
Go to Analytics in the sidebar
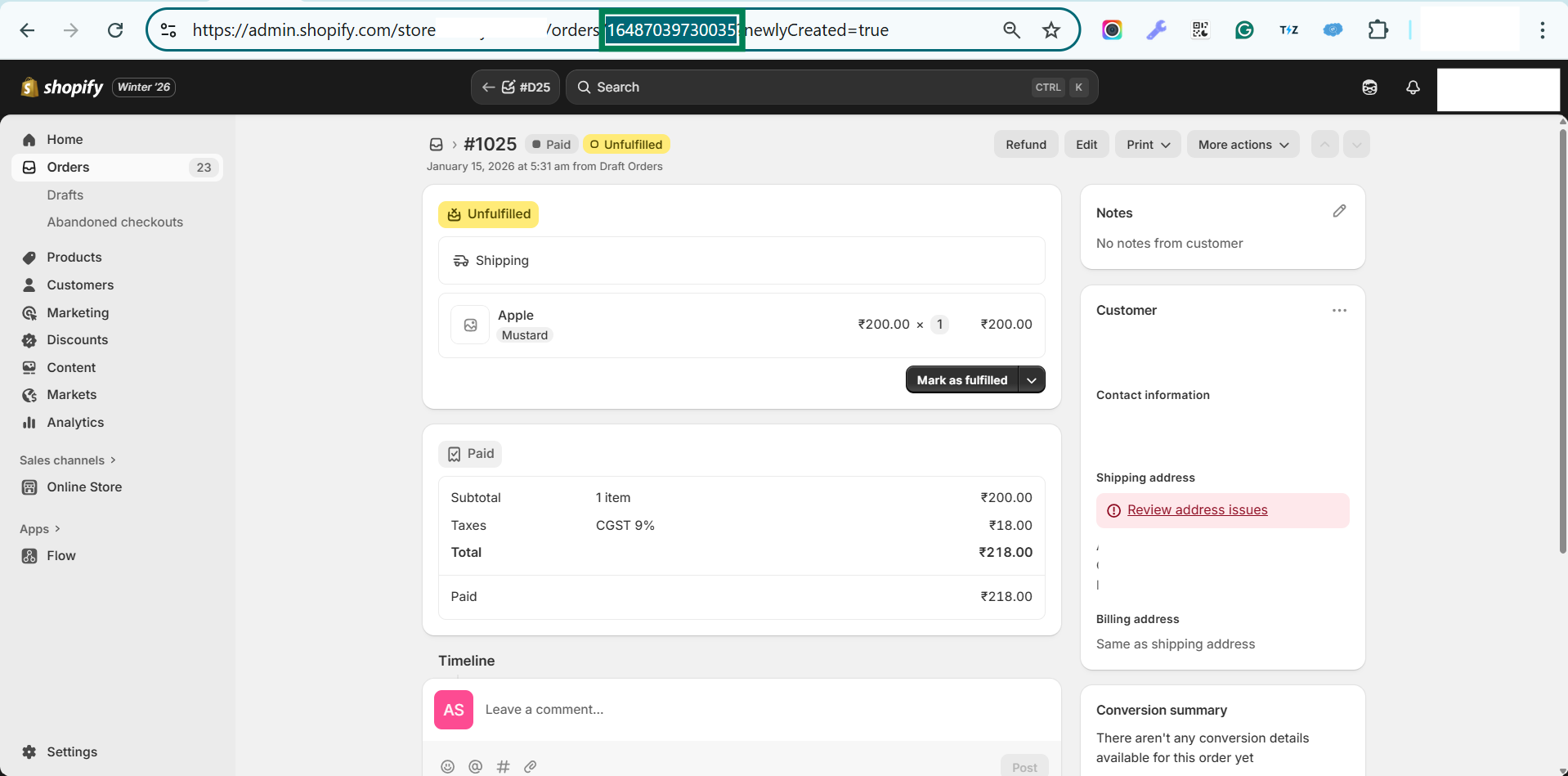coord(75,423)
